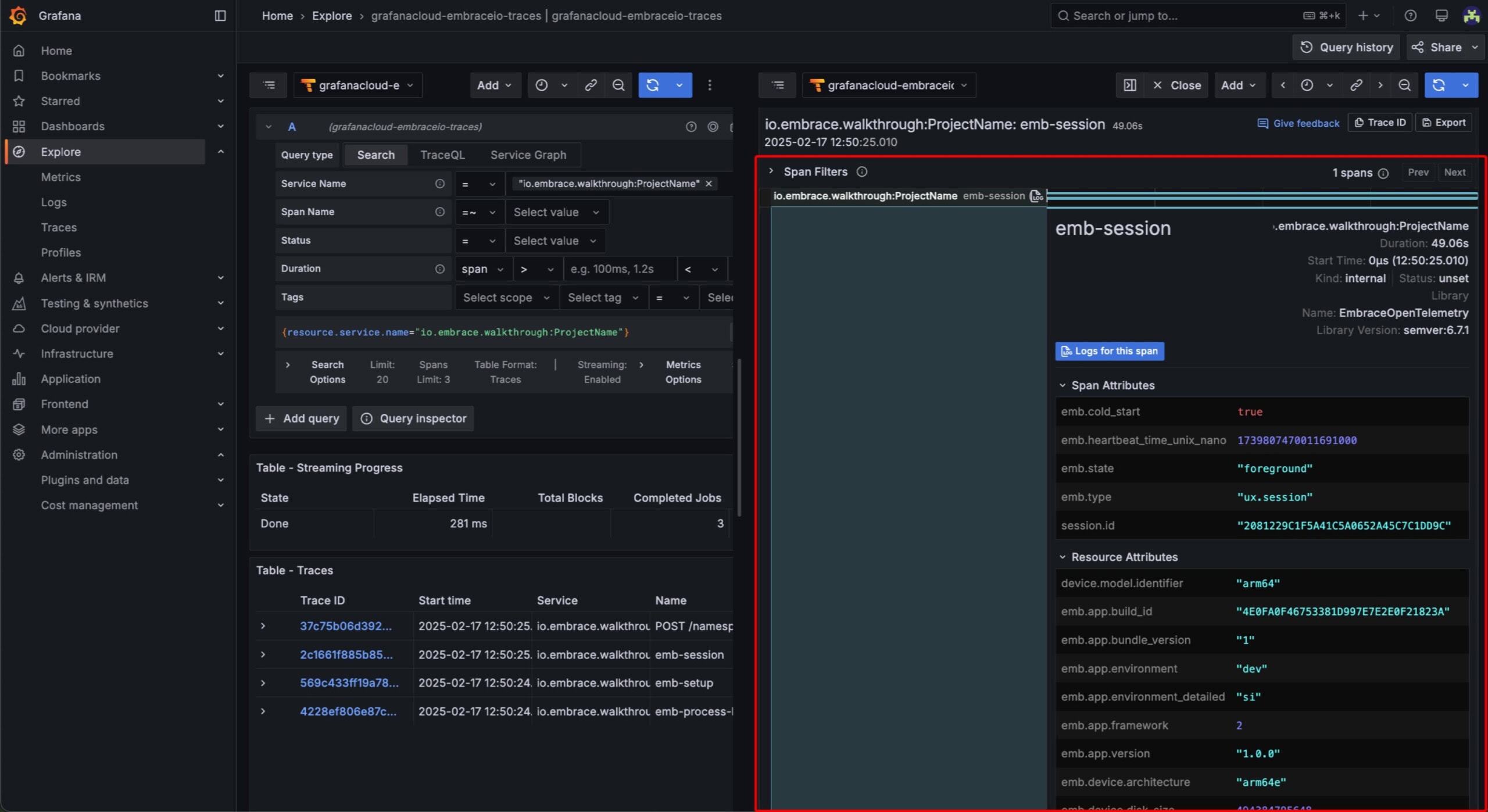Open Query history
1488x812 pixels.
(x=1346, y=48)
